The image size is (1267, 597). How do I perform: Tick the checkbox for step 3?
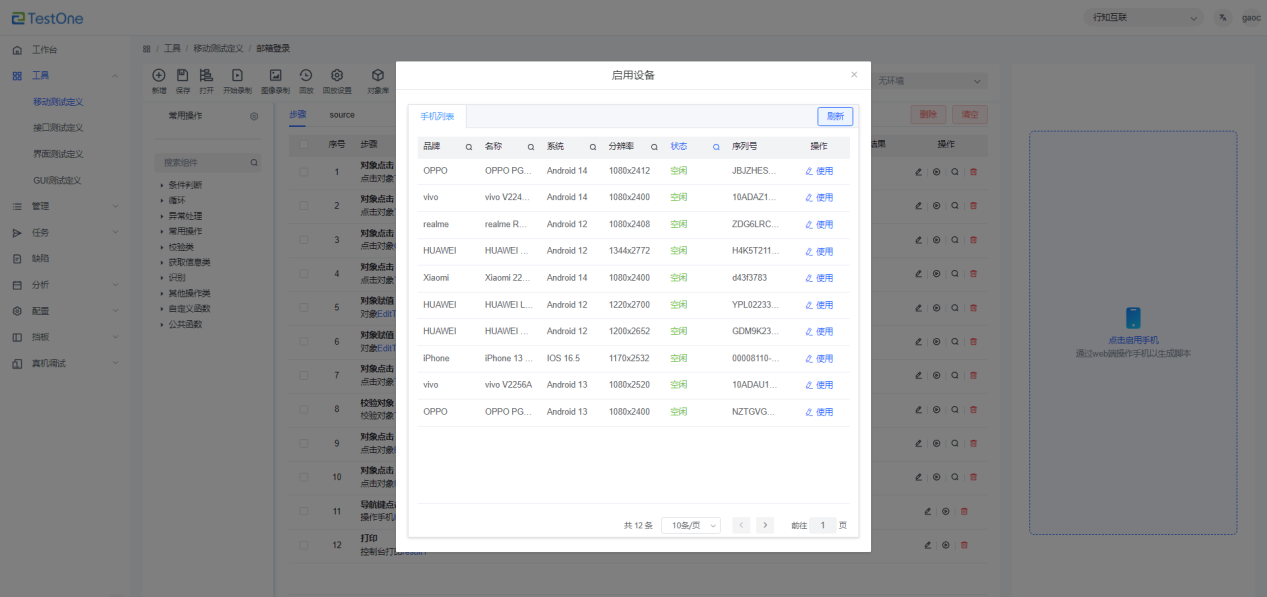coord(305,240)
